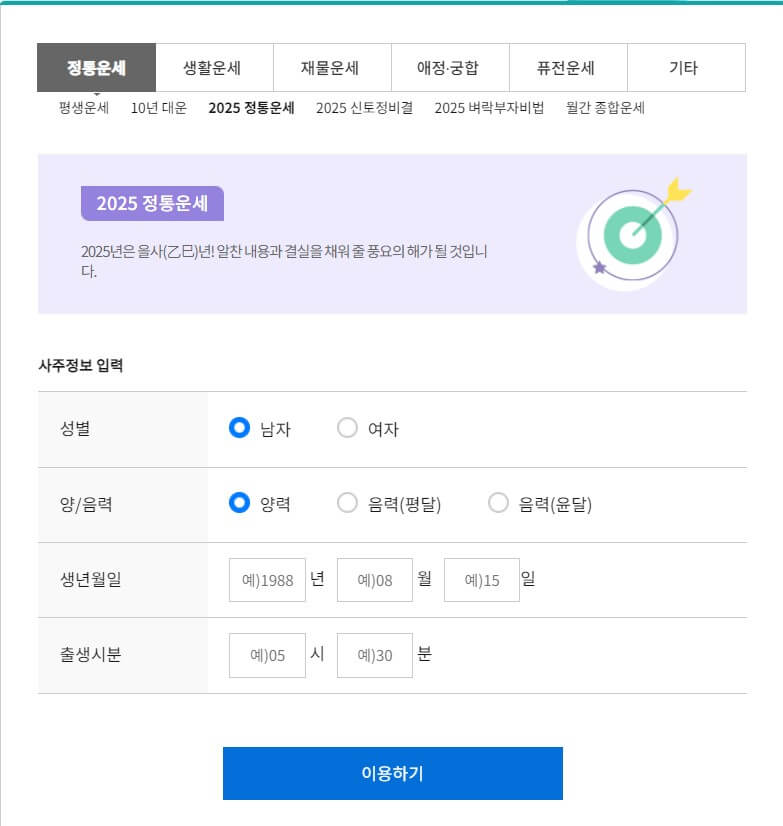Click the birth month input field
The height and width of the screenshot is (826, 783).
pyautogui.click(x=374, y=579)
